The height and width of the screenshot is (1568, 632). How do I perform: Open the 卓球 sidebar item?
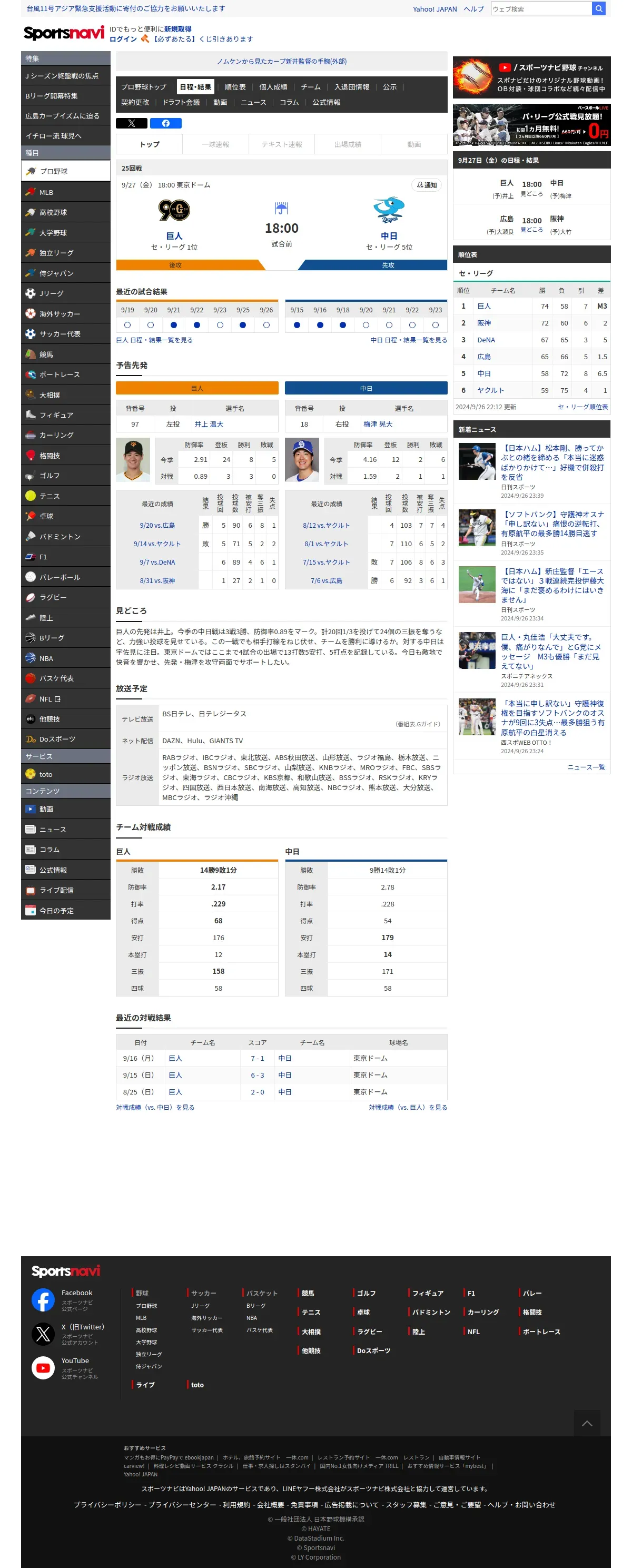click(66, 516)
